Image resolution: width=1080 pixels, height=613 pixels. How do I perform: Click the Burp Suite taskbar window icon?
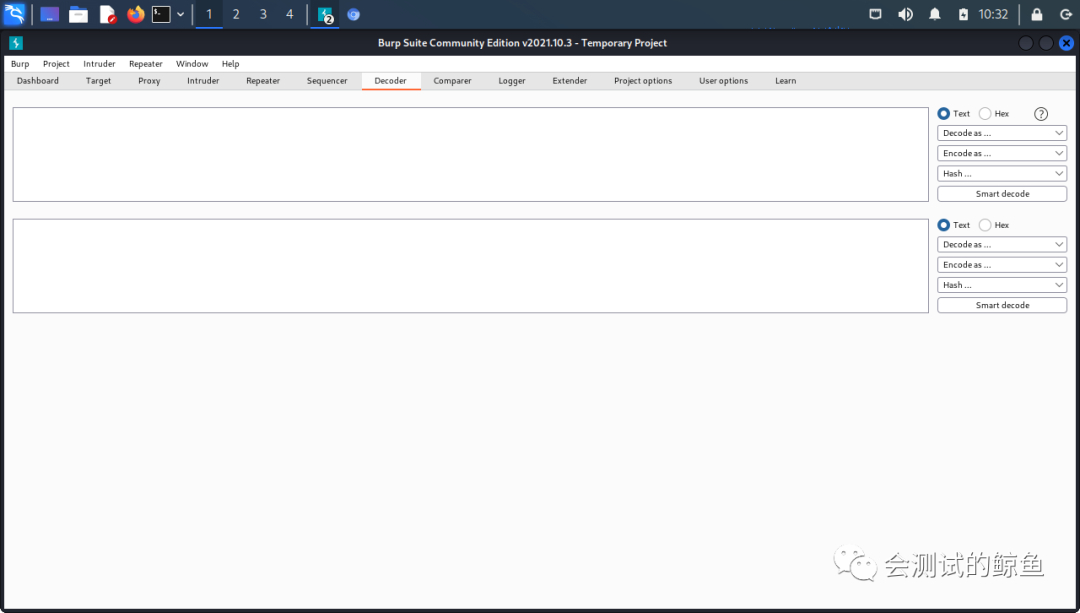tap(325, 14)
